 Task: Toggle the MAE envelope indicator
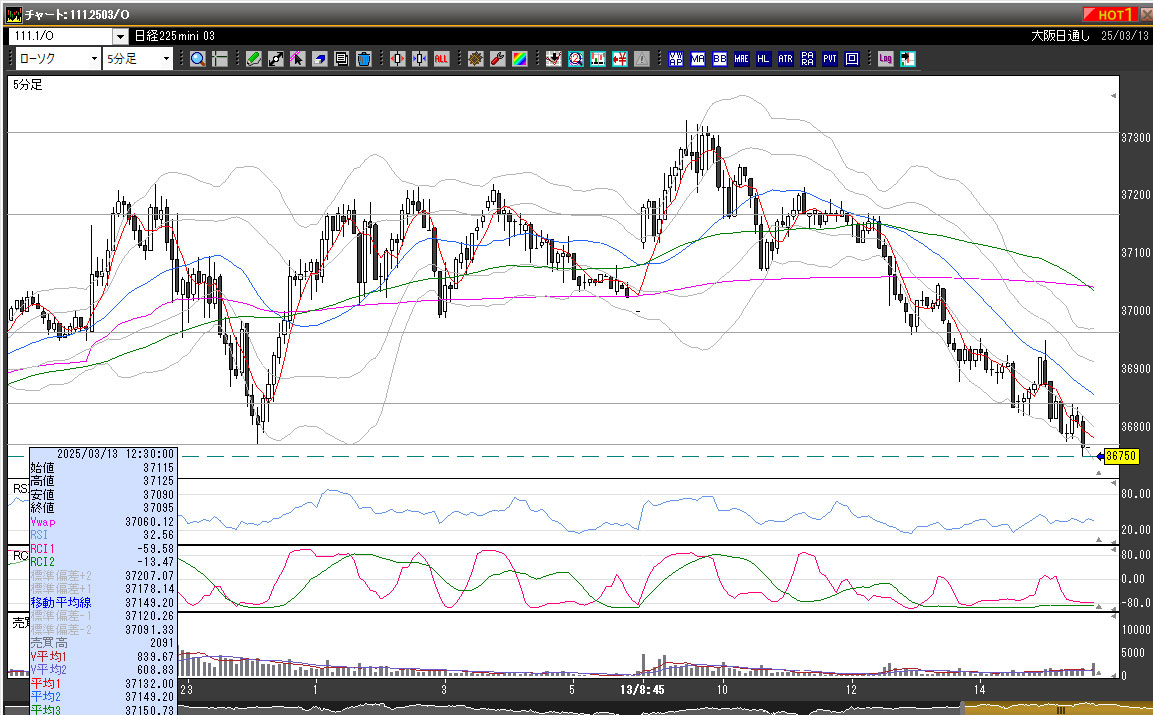pos(741,59)
